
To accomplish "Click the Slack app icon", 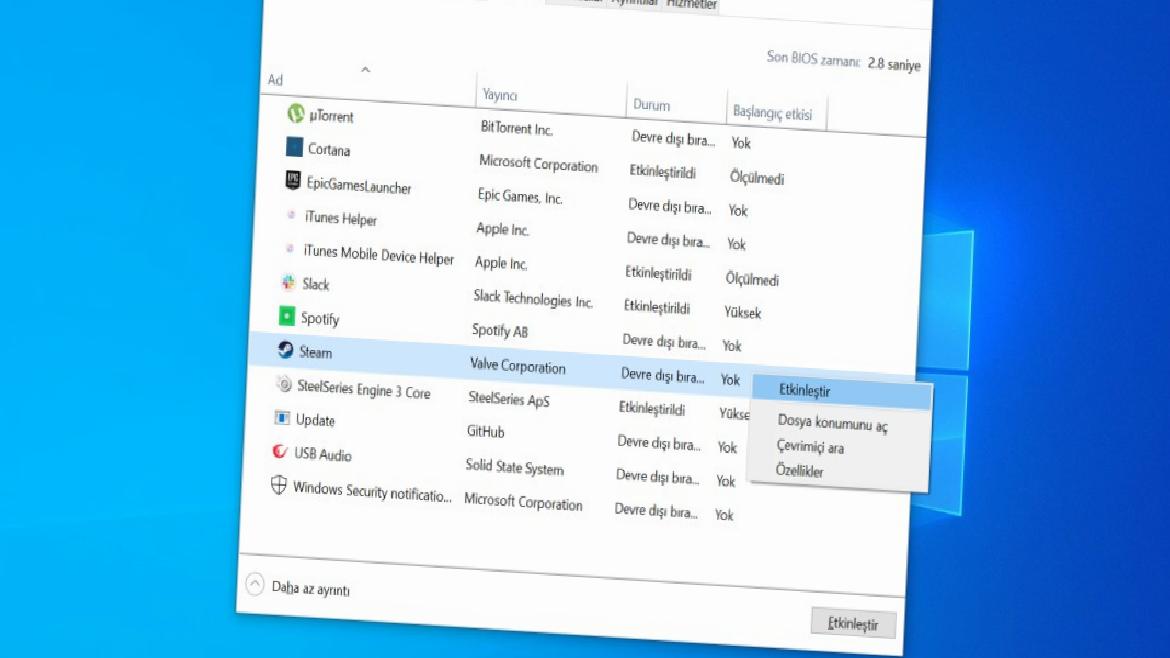I will 288,282.
